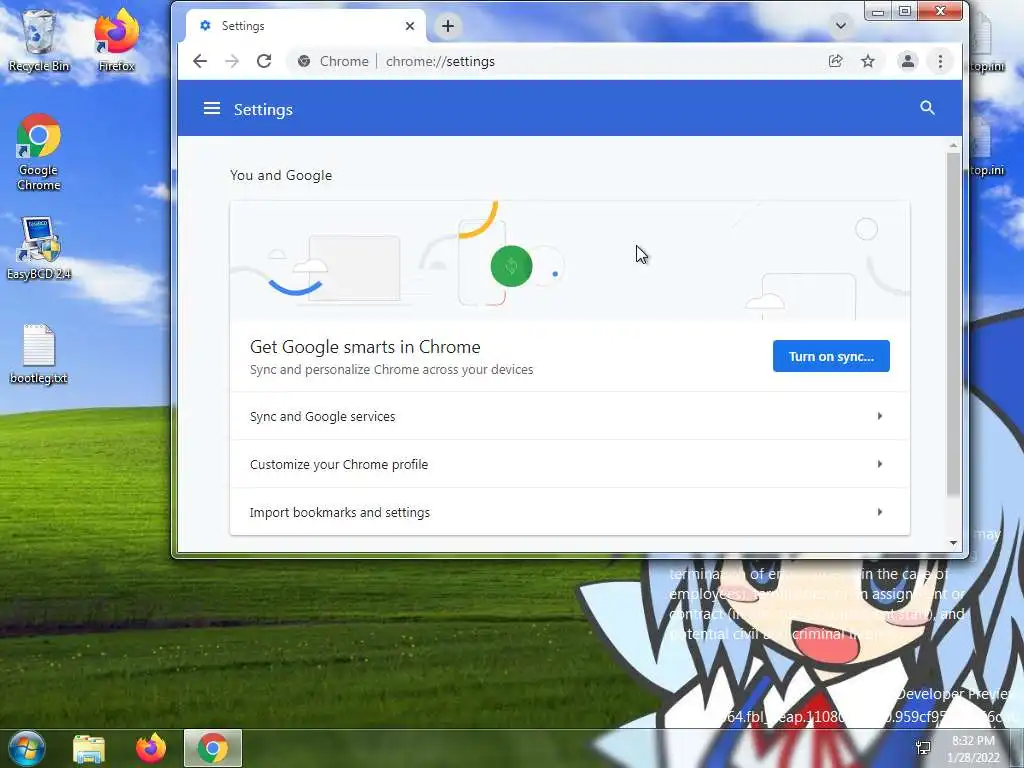Click the scrollbar down arrow in Settings
The width and height of the screenshot is (1024, 768).
pyautogui.click(x=953, y=543)
